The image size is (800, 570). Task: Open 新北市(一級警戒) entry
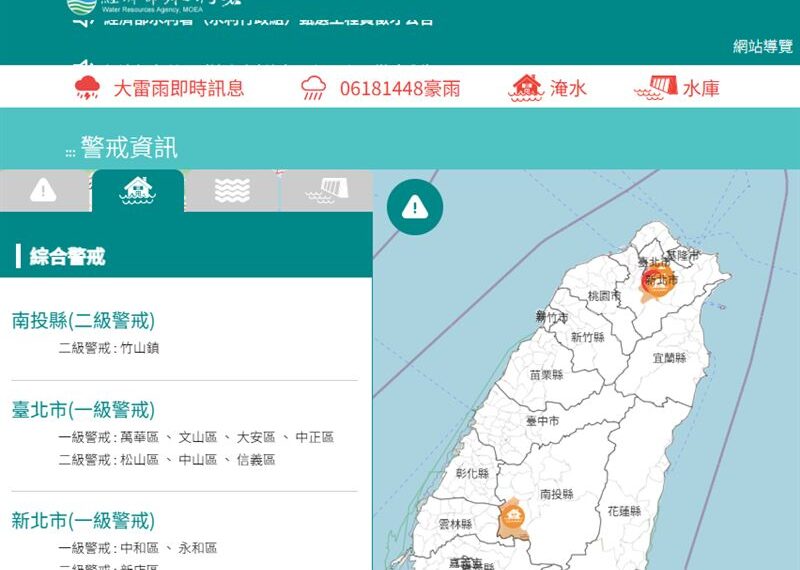[83, 521]
